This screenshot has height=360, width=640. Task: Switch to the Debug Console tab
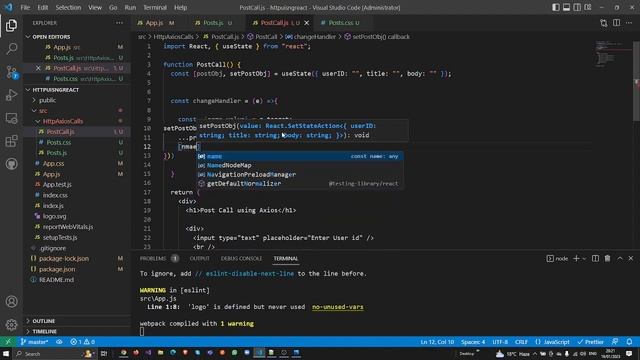(x=241, y=258)
